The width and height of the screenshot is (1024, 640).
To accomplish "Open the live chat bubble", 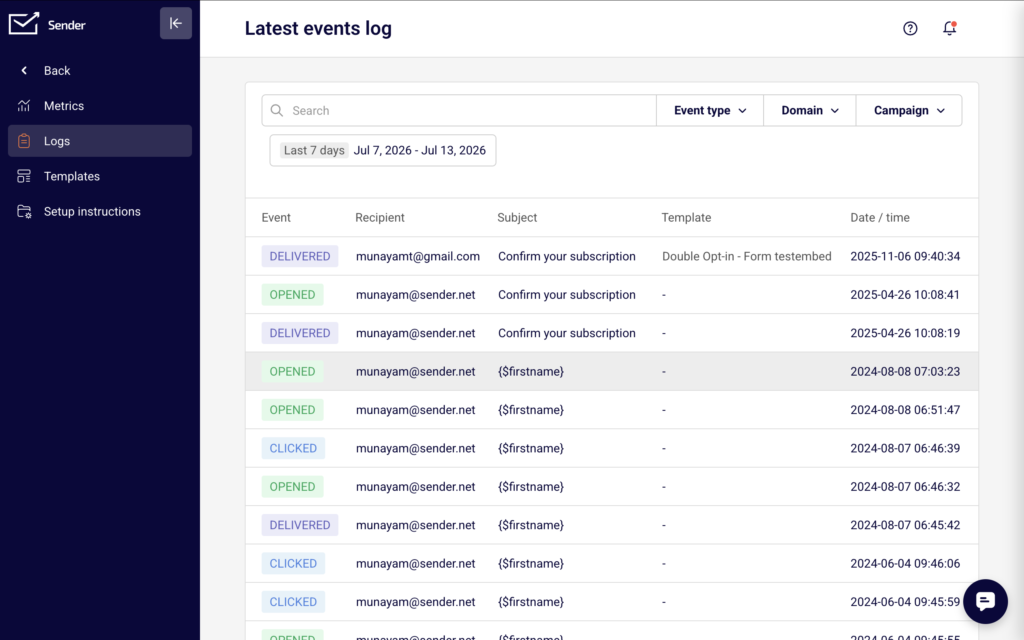I will 985,601.
